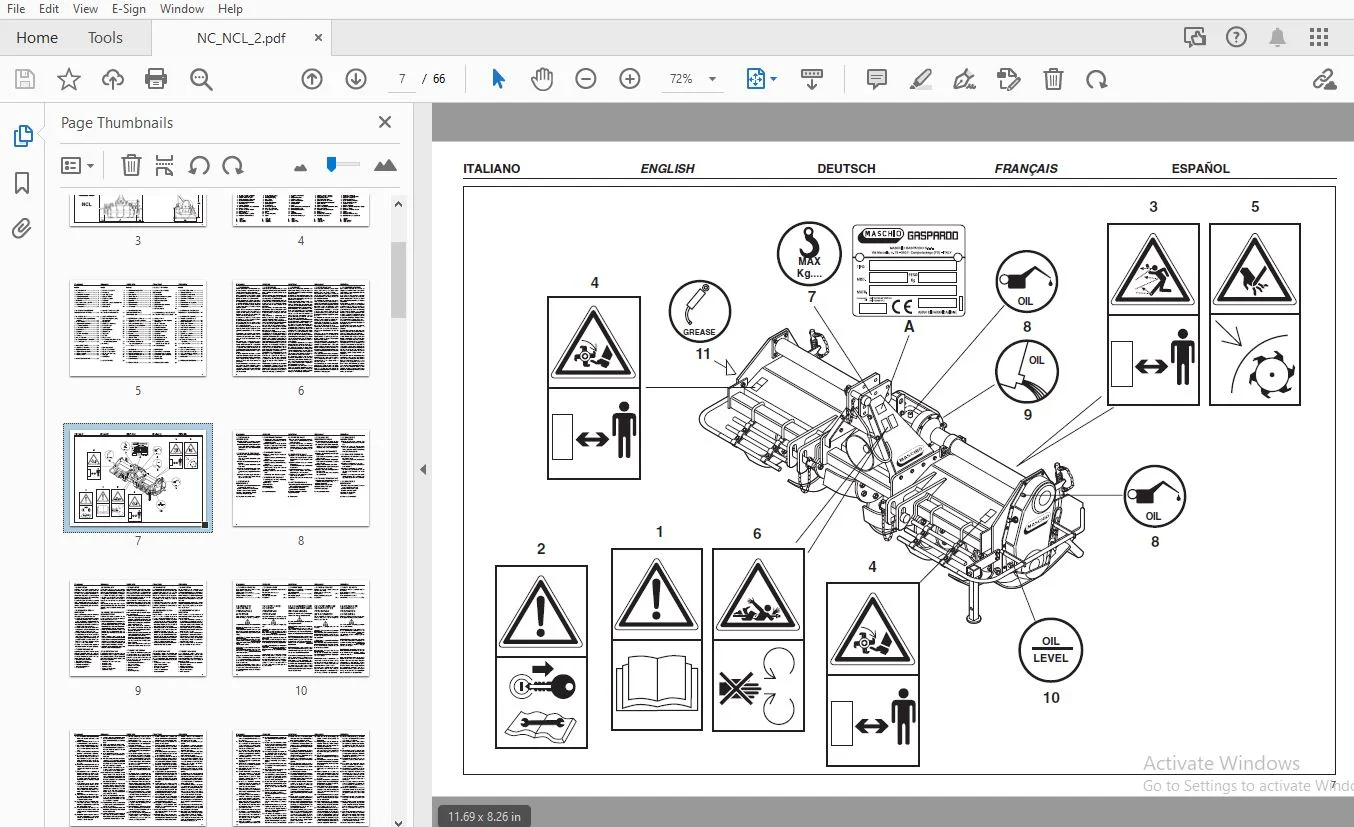Select the arrow selection tool

coord(498,79)
